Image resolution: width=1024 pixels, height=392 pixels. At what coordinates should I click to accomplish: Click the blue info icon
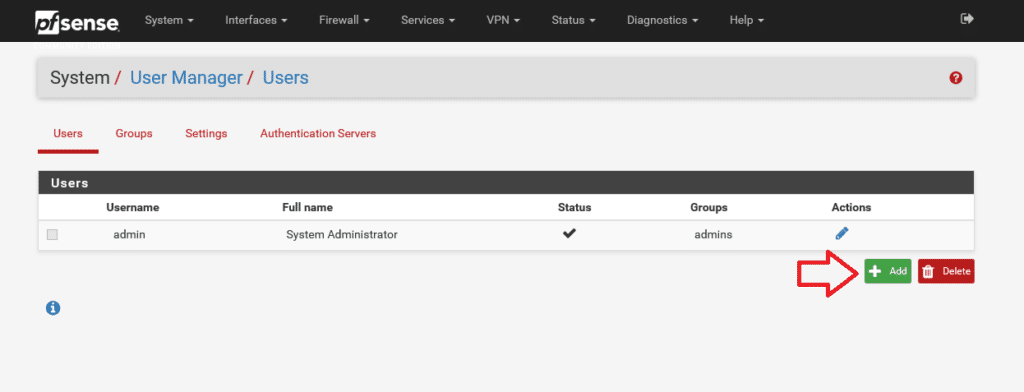pyautogui.click(x=53, y=308)
